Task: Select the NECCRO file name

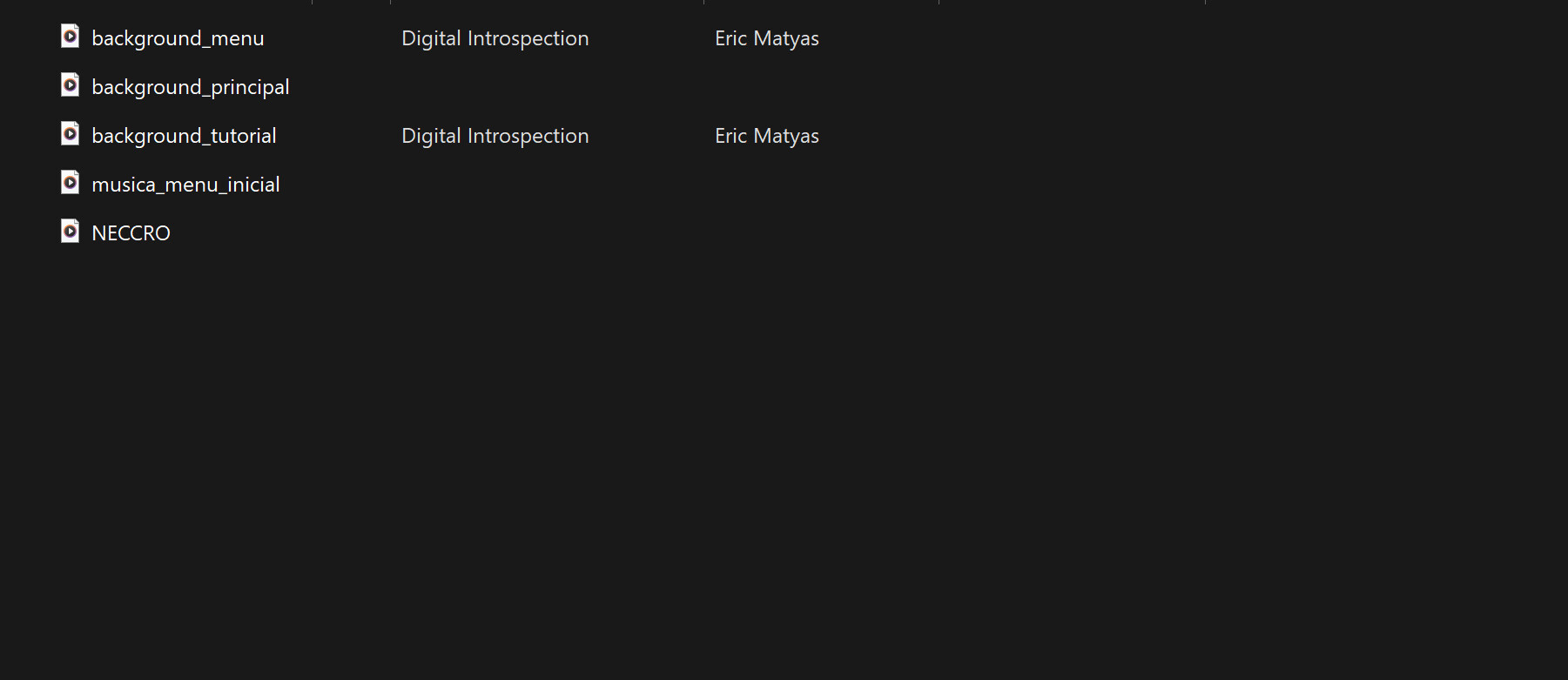Action: tap(131, 233)
